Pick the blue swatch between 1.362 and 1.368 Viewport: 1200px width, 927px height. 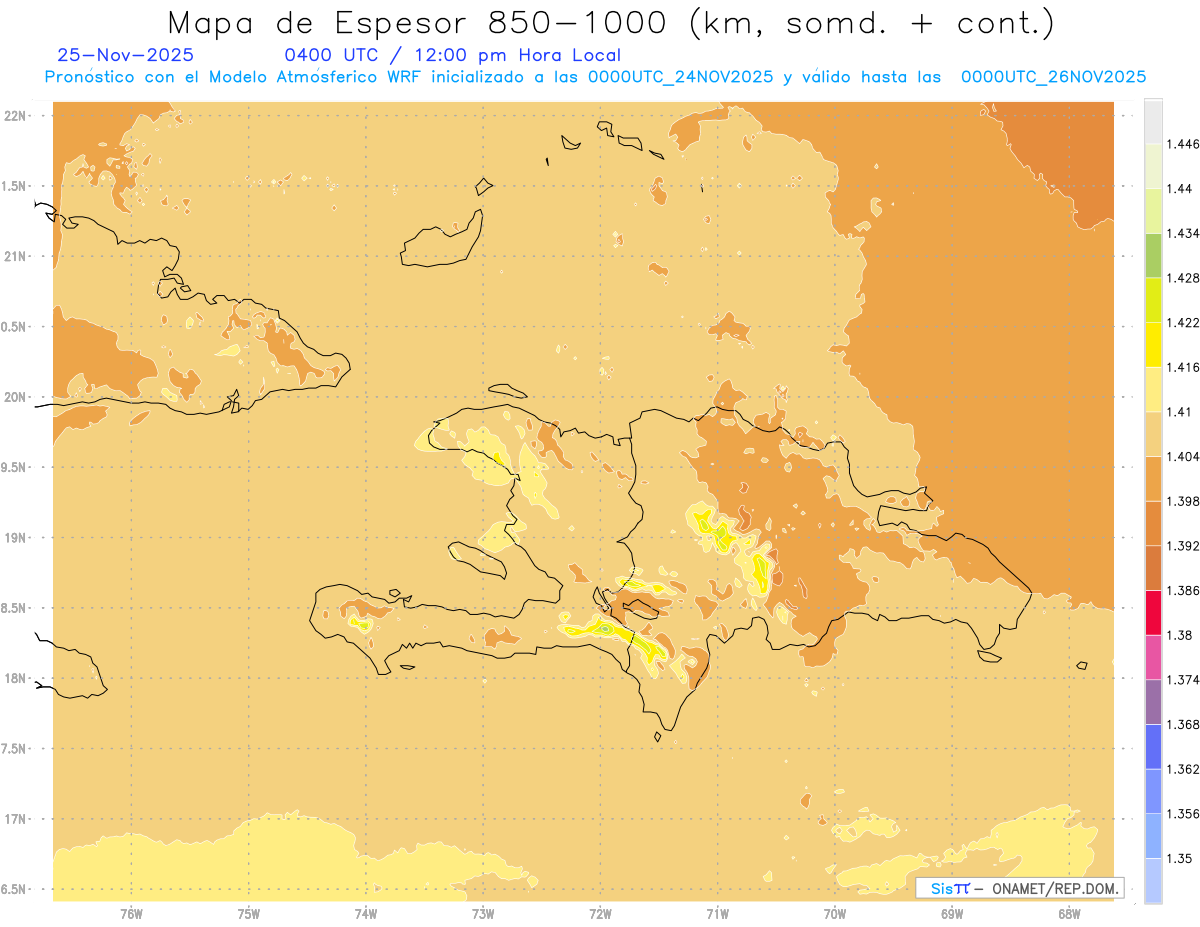point(1153,746)
